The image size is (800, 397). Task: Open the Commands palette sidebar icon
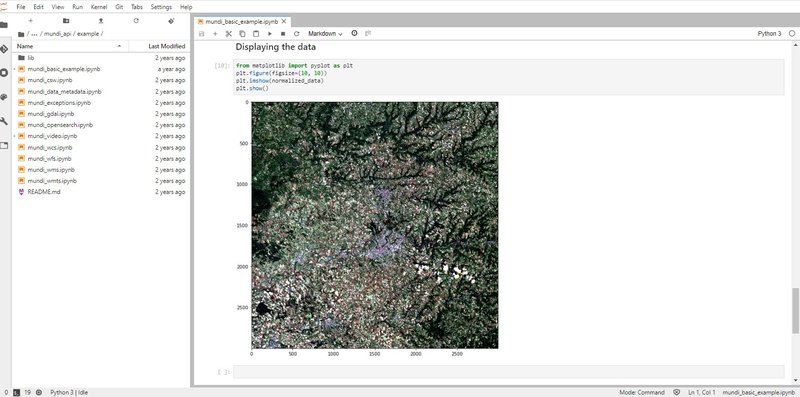[4, 97]
